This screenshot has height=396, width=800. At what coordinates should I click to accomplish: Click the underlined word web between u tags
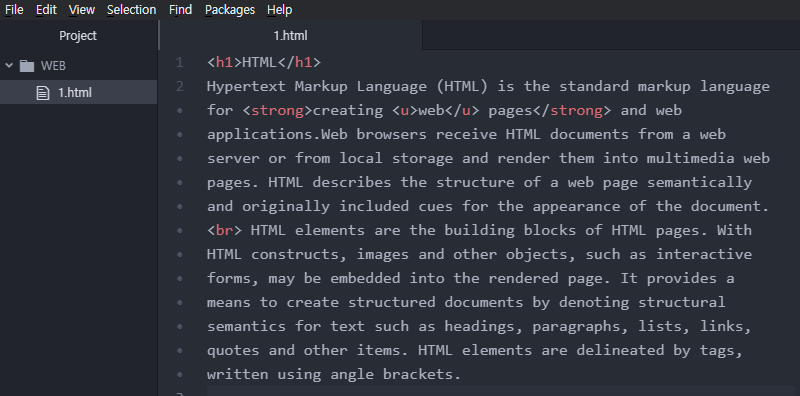[x=431, y=111]
